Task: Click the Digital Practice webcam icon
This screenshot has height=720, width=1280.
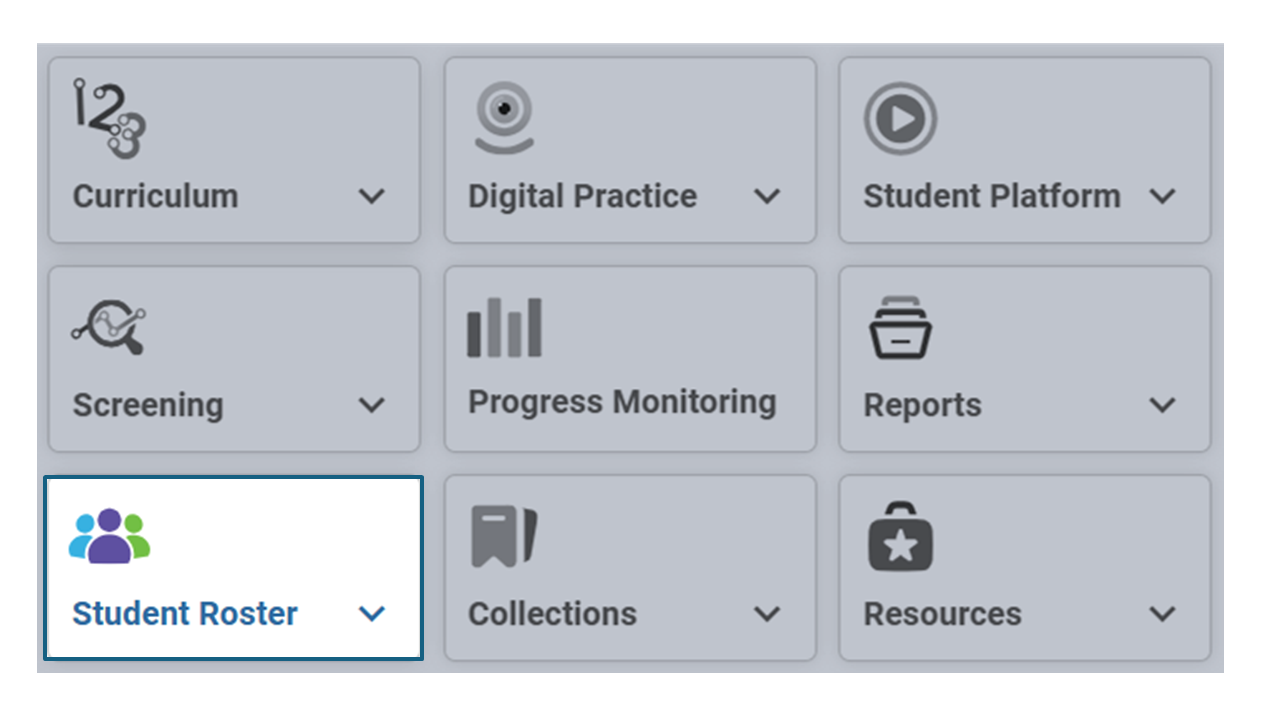Action: tap(504, 118)
